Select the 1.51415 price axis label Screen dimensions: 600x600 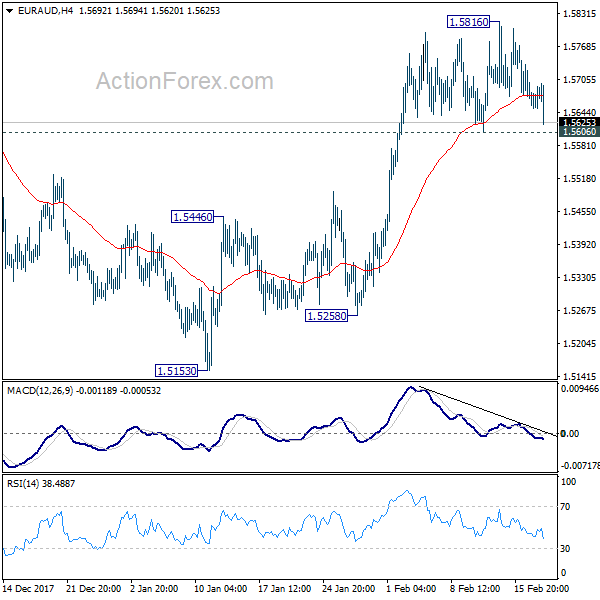pos(579,377)
